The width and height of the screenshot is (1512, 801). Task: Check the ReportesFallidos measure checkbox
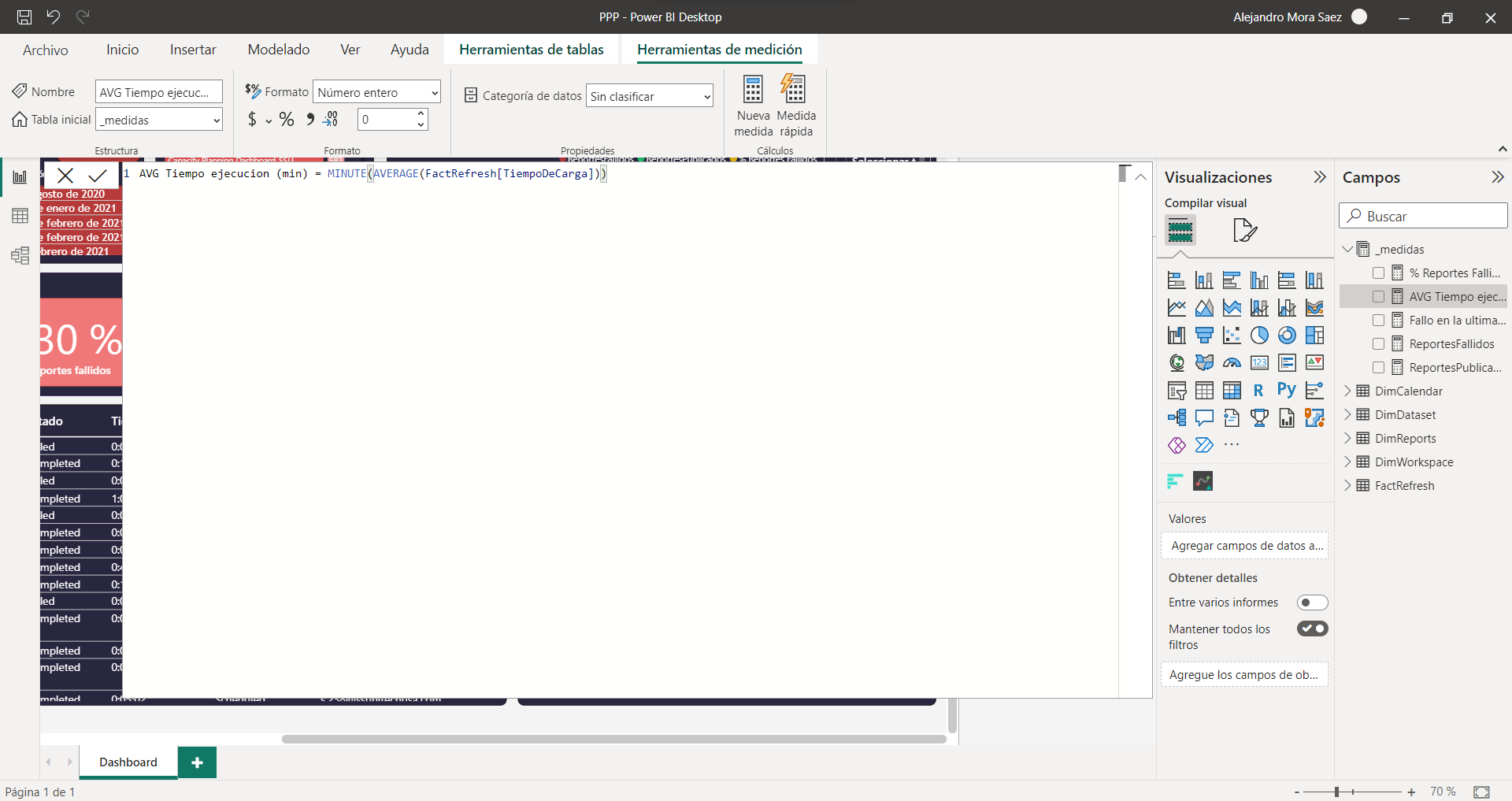(1378, 344)
